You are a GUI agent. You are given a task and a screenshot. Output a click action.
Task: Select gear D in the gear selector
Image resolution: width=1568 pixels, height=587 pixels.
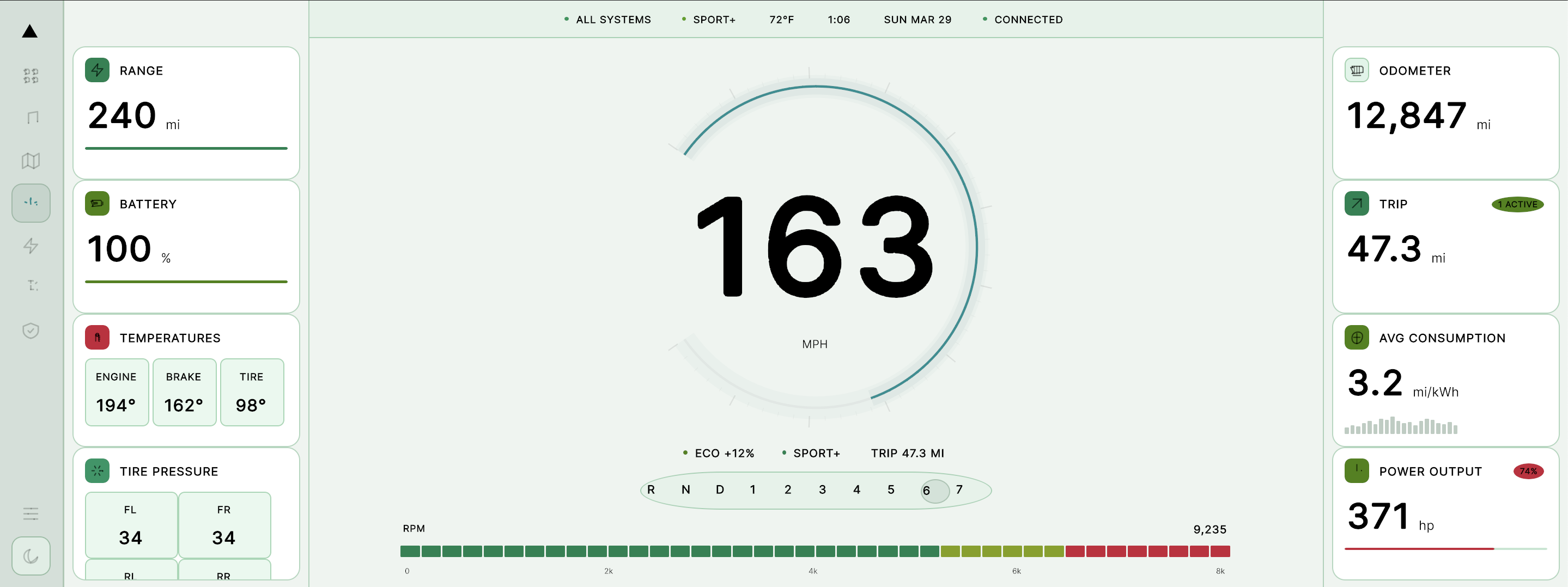(720, 490)
